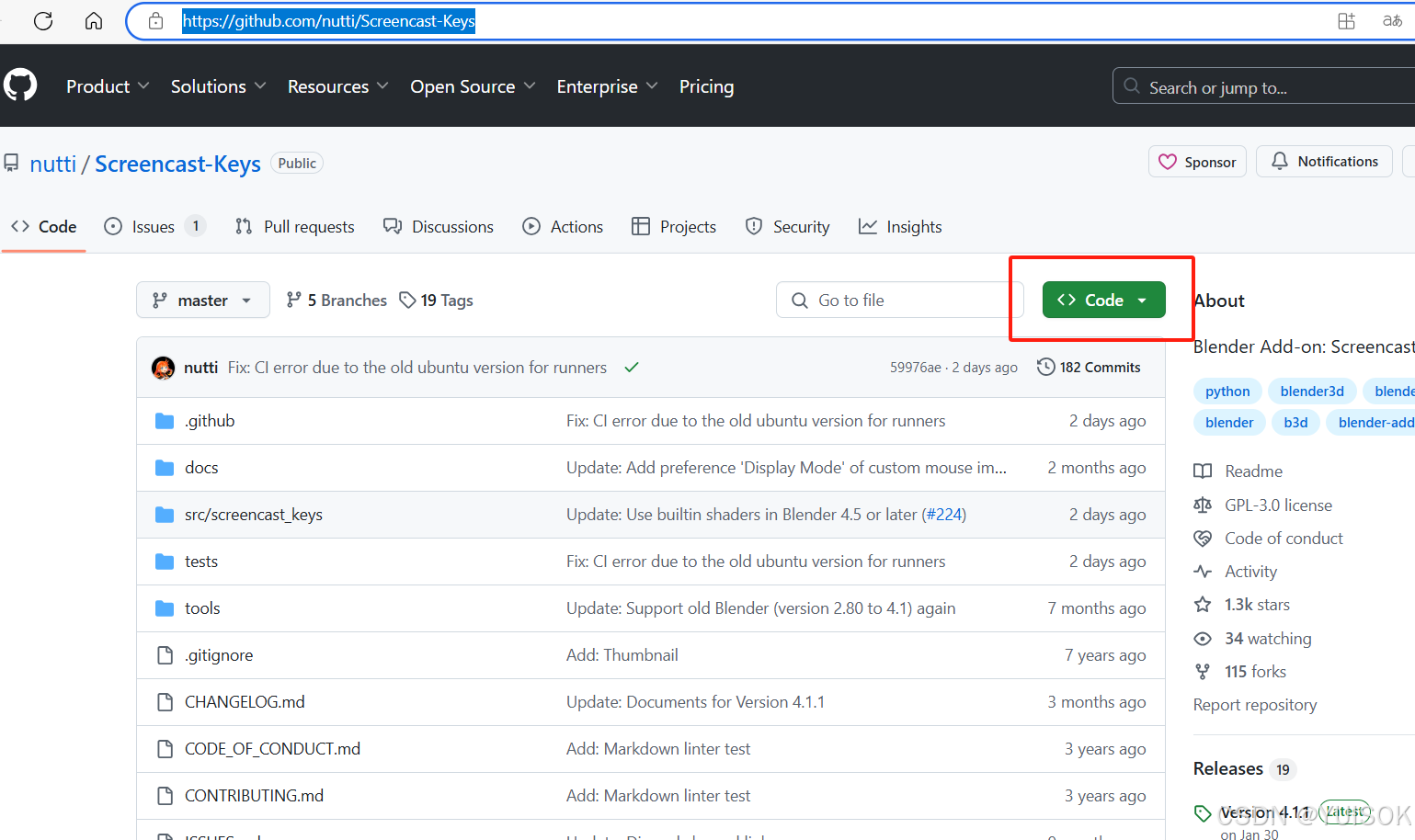Open the green Code dropdown button
This screenshot has width=1415, height=840.
click(x=1103, y=301)
